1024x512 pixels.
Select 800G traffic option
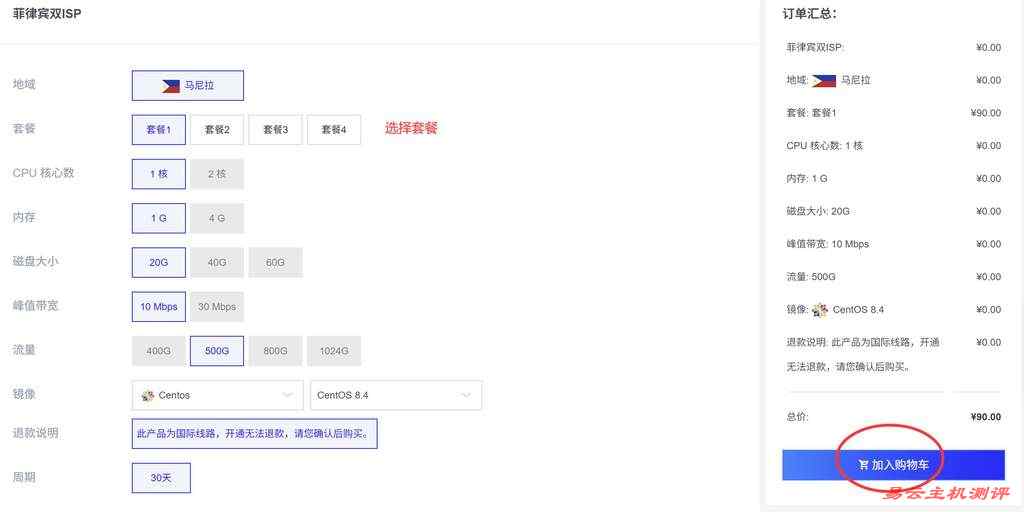[x=275, y=351]
